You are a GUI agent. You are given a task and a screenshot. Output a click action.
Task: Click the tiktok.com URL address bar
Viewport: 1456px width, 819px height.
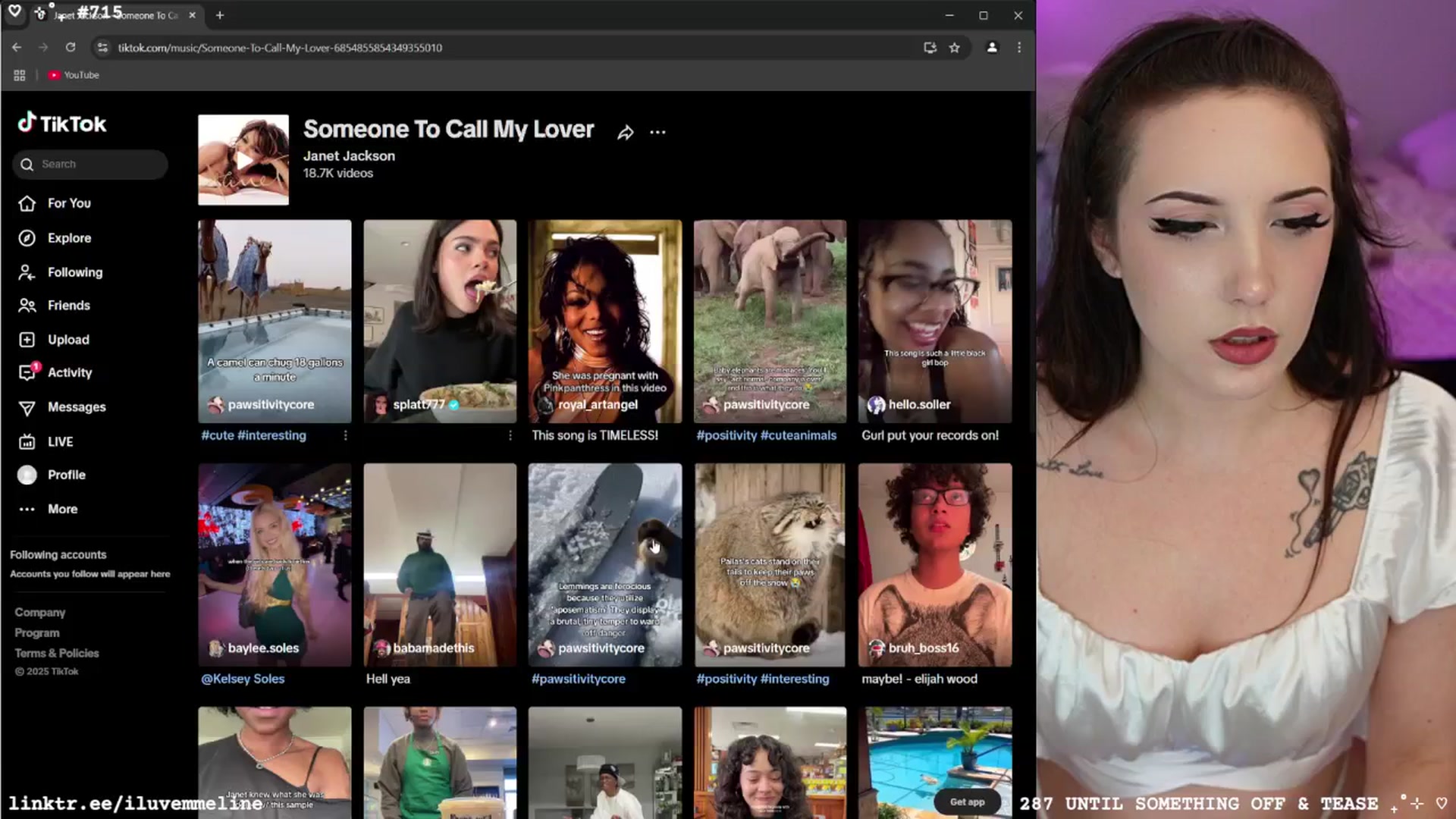pyautogui.click(x=280, y=47)
